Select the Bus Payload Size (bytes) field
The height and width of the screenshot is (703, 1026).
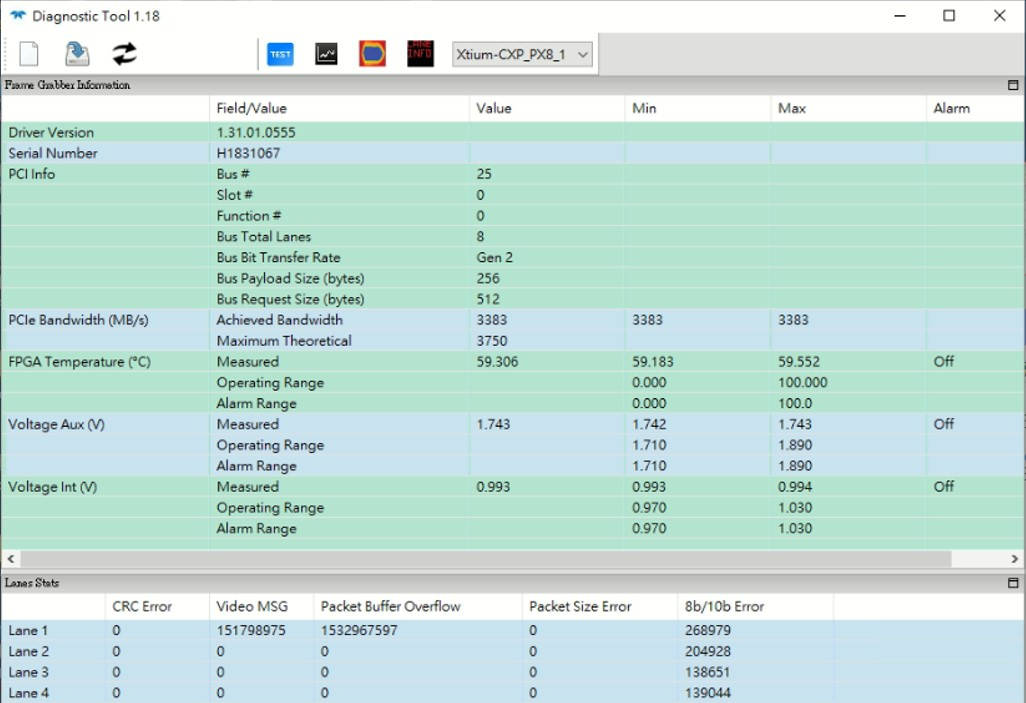[x=291, y=279]
